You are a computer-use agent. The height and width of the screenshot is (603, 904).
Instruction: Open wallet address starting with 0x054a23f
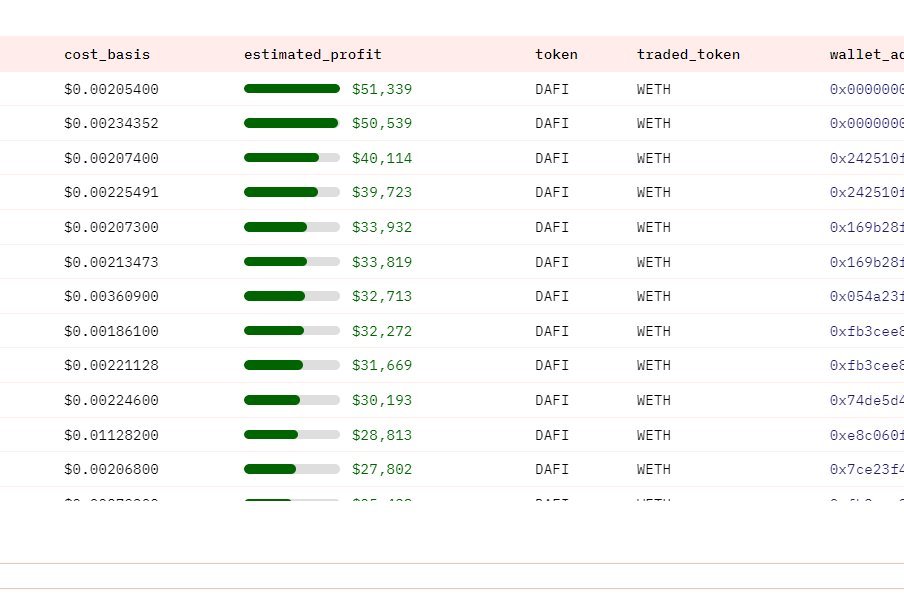866,297
